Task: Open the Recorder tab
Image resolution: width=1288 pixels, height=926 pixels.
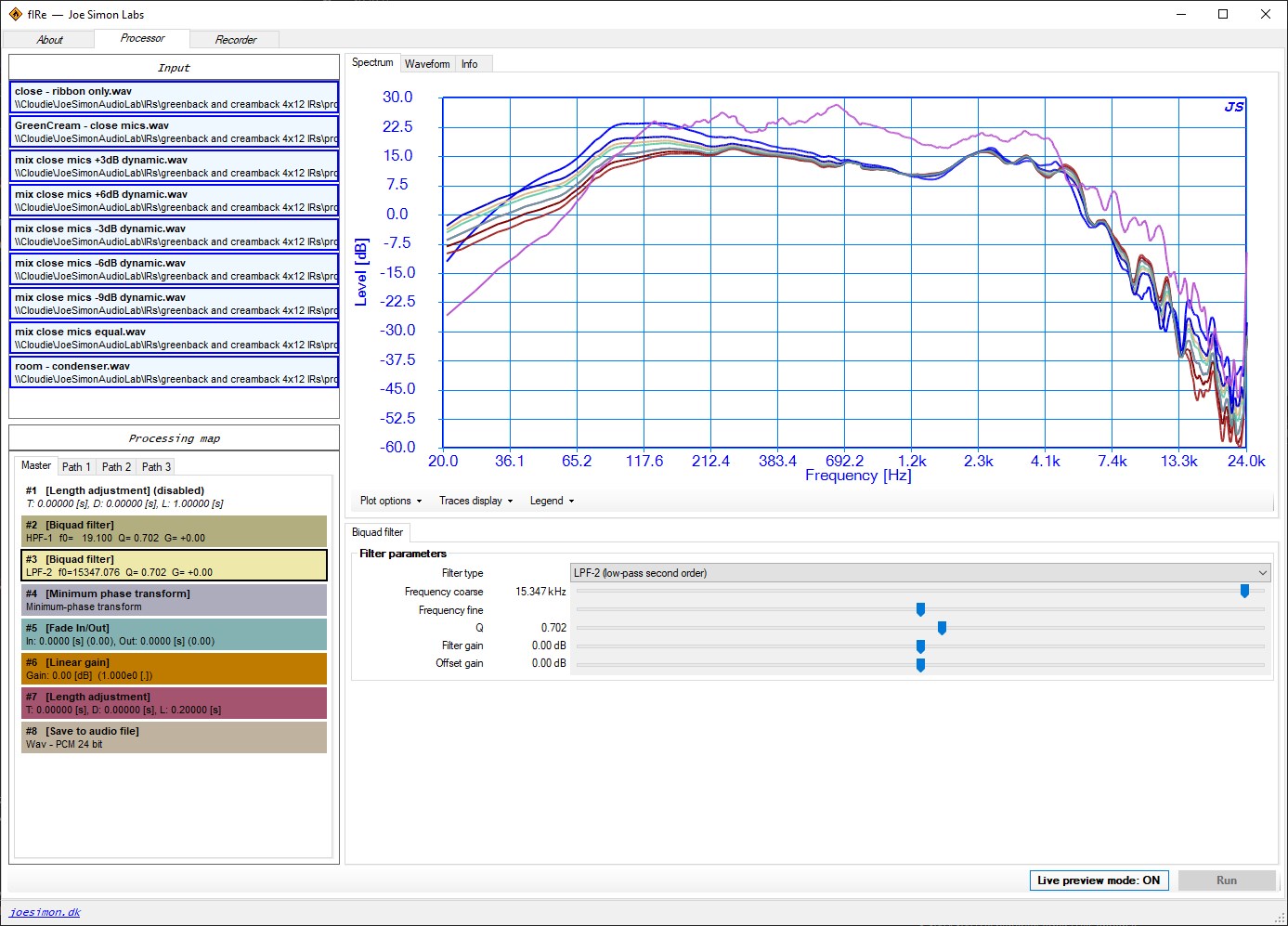Action: coord(235,40)
